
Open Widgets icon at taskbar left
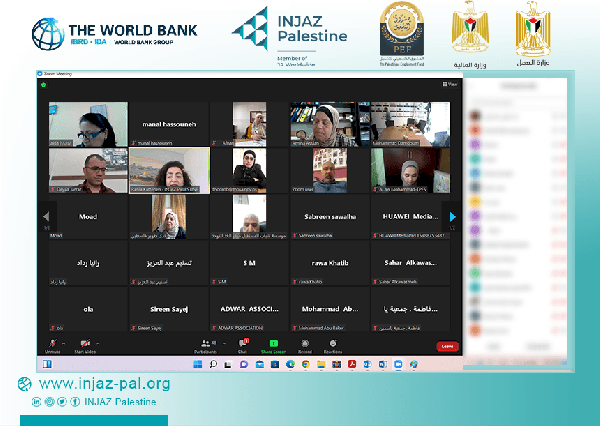47,364
